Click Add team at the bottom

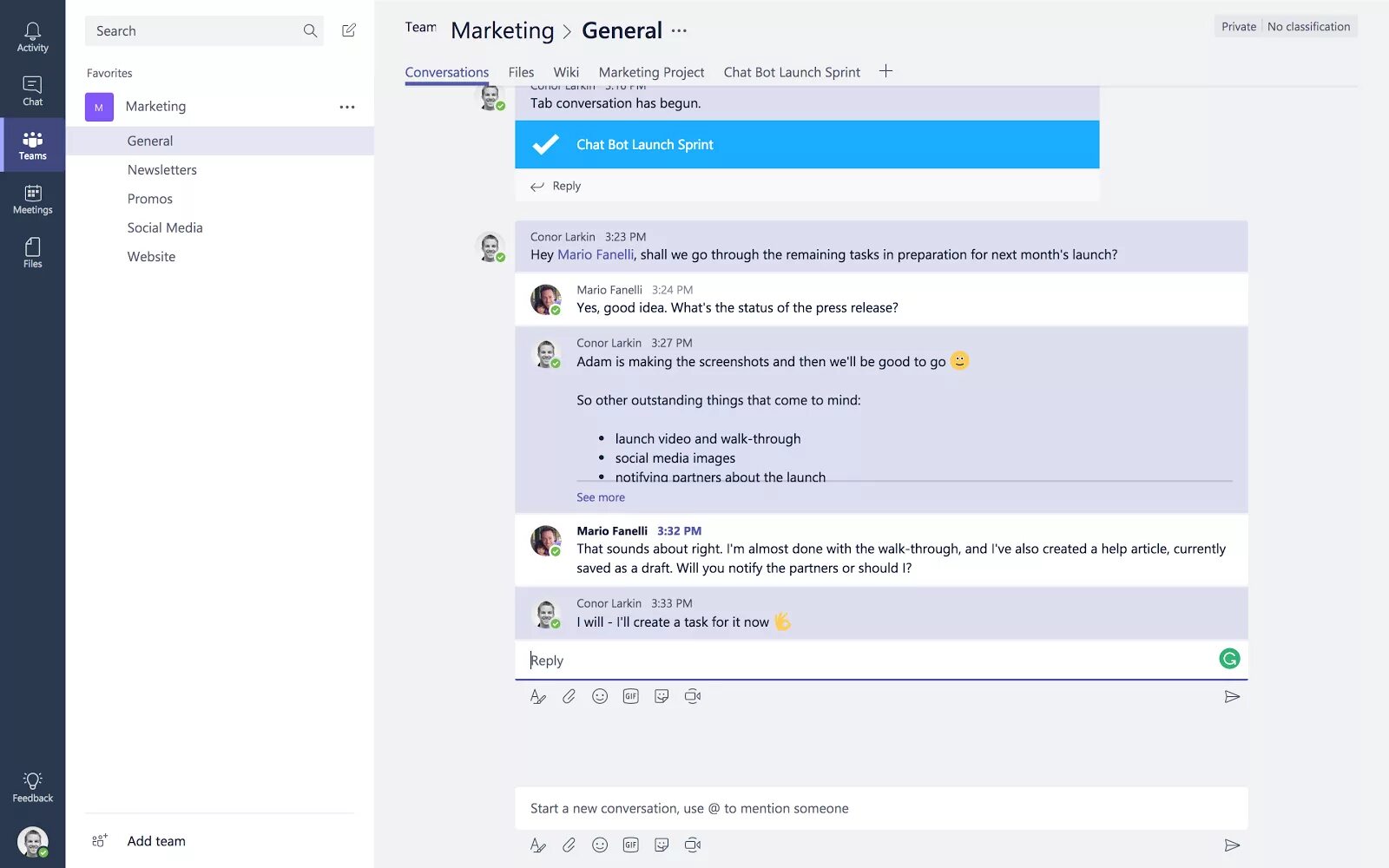(156, 841)
